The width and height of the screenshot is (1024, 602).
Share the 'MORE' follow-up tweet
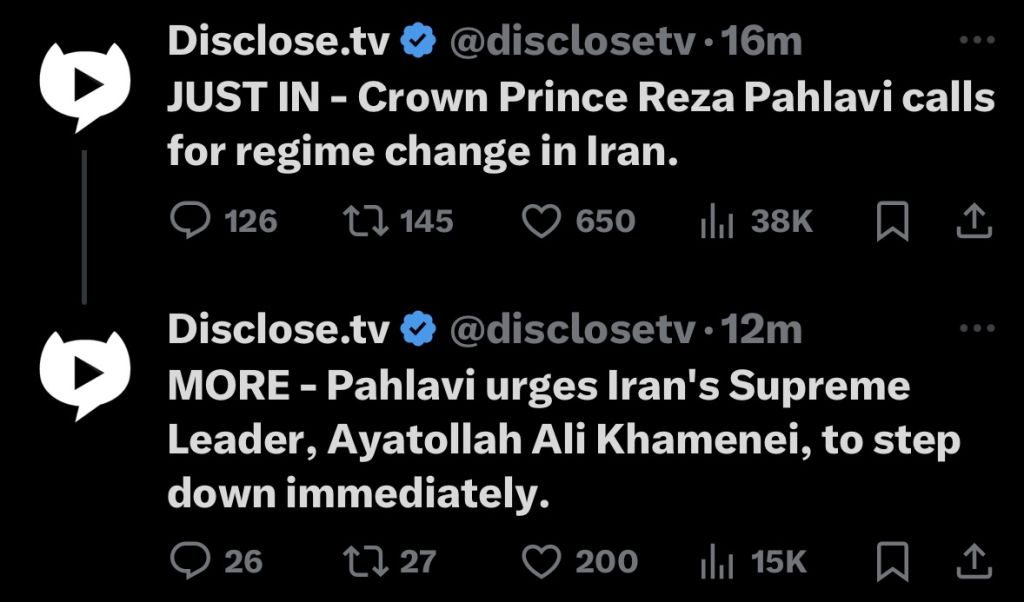(x=974, y=562)
